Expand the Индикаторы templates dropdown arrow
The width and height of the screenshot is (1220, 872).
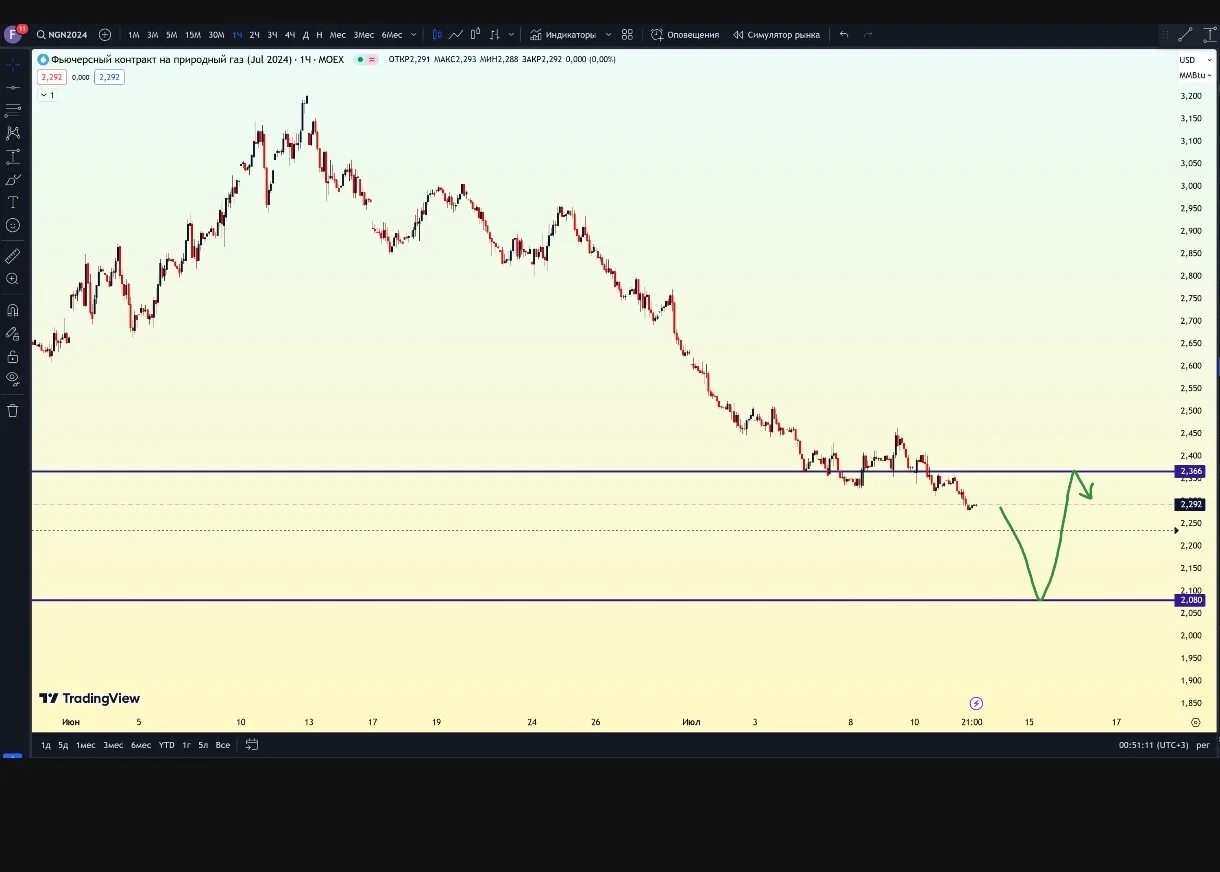click(x=608, y=35)
